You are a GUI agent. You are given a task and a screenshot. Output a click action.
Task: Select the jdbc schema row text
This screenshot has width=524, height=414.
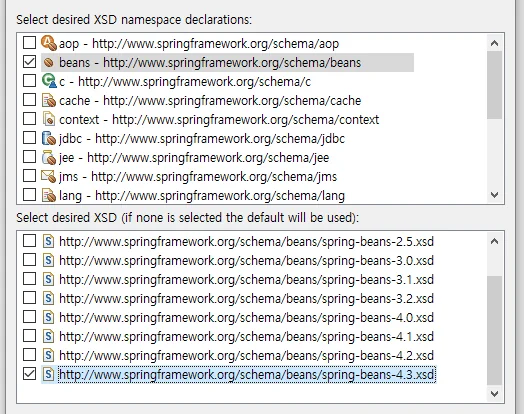point(202,139)
